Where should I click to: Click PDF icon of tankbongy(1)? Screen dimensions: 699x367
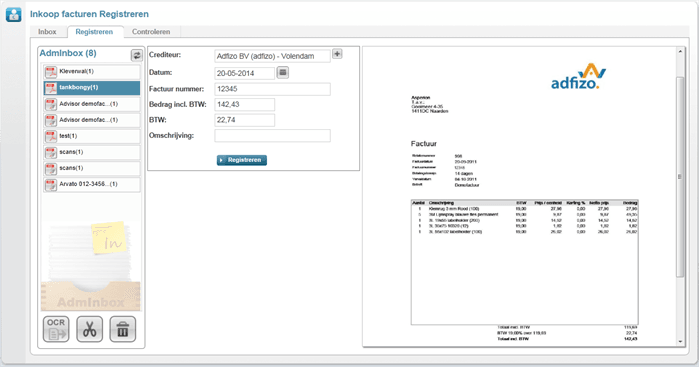(51, 88)
